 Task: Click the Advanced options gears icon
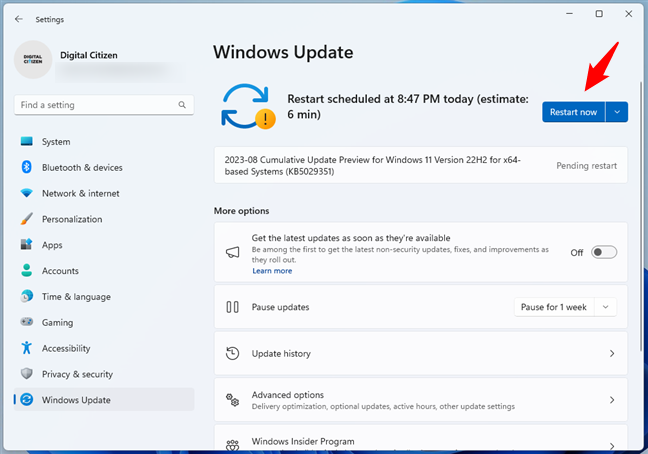pos(233,400)
